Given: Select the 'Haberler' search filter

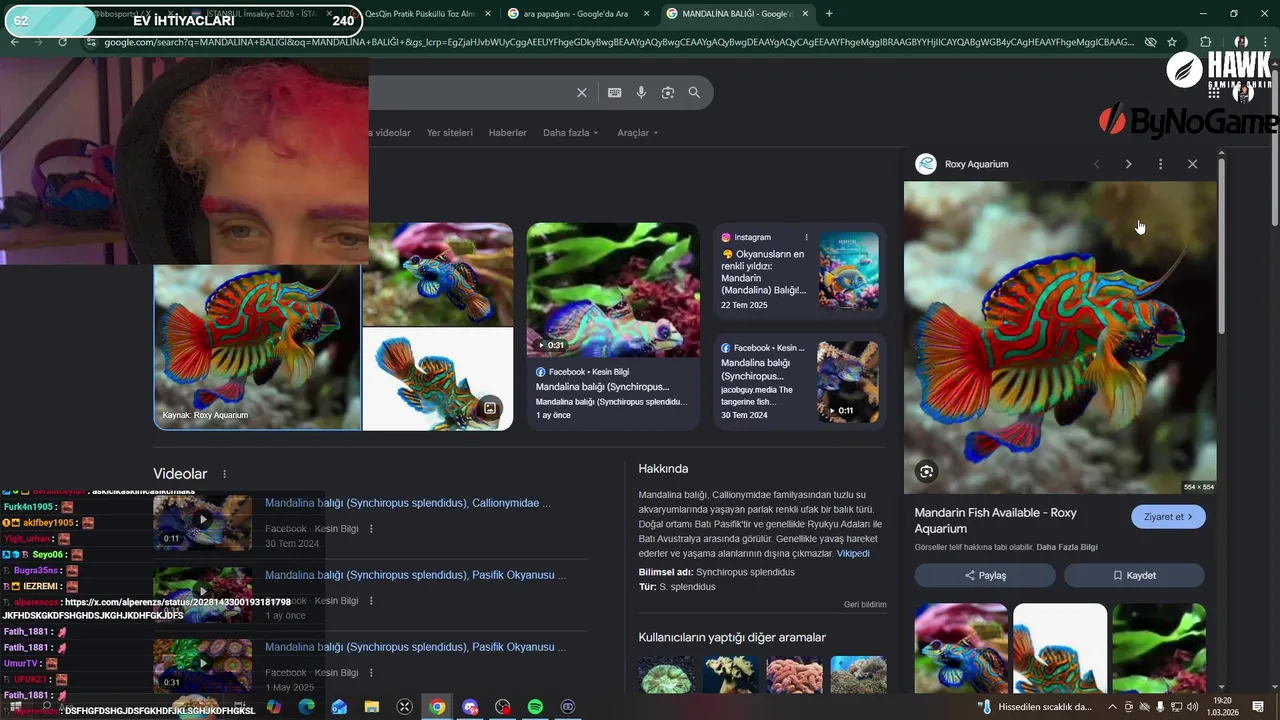Looking at the screenshot, I should [x=508, y=133].
